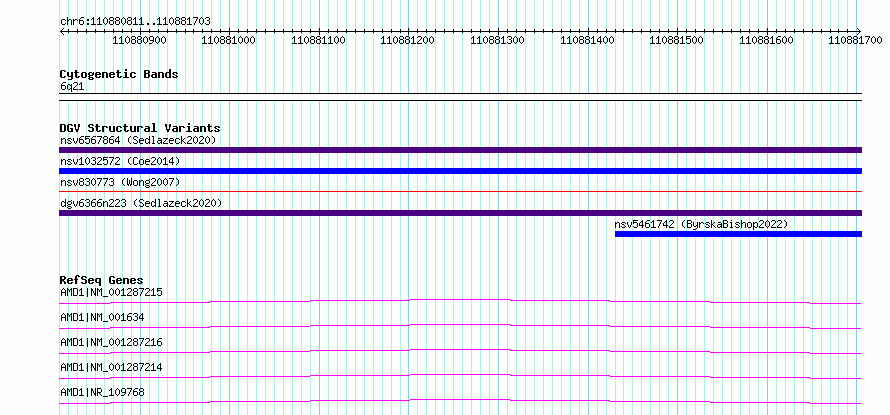This screenshot has height=415, width=890.
Task: Select the blue nsv1032572 variant bar
Action: pos(460,171)
